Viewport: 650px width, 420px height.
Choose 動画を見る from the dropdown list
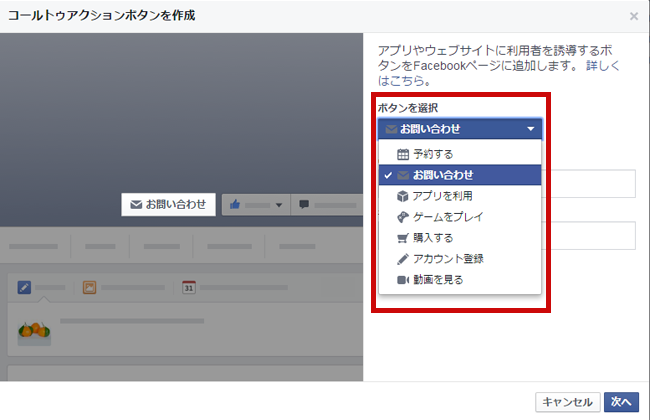(x=460, y=280)
